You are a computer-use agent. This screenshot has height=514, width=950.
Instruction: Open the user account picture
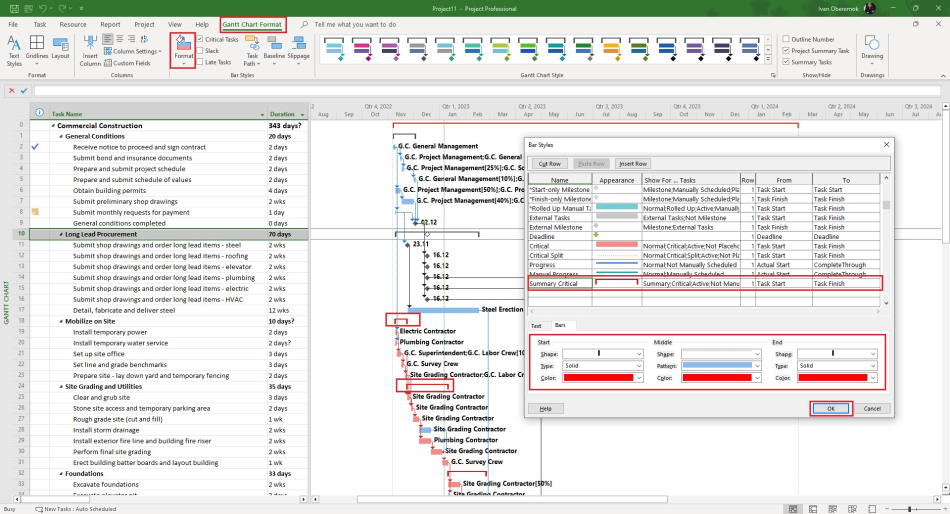pyautogui.click(x=870, y=8)
